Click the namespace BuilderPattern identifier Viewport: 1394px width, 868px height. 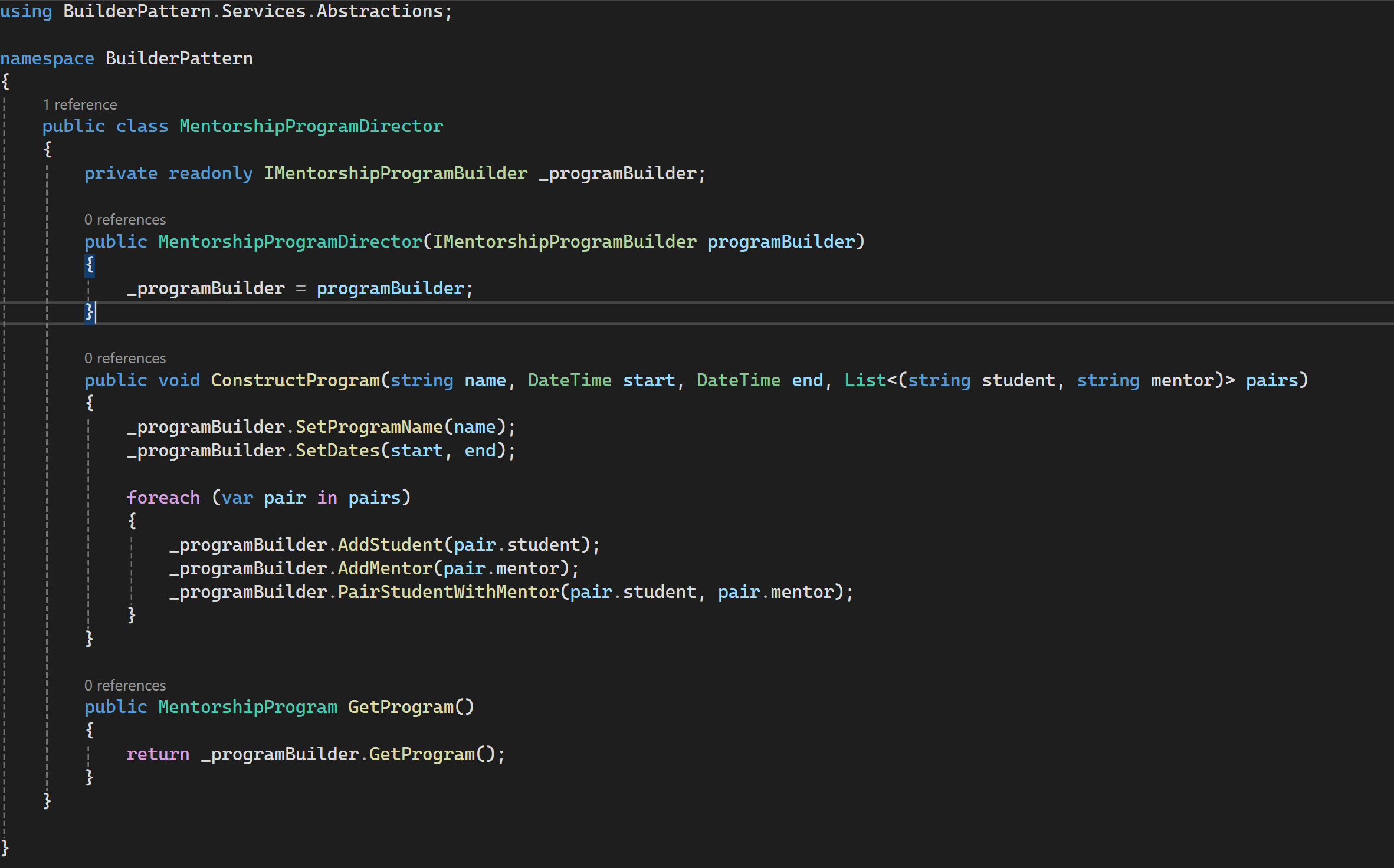pos(179,58)
